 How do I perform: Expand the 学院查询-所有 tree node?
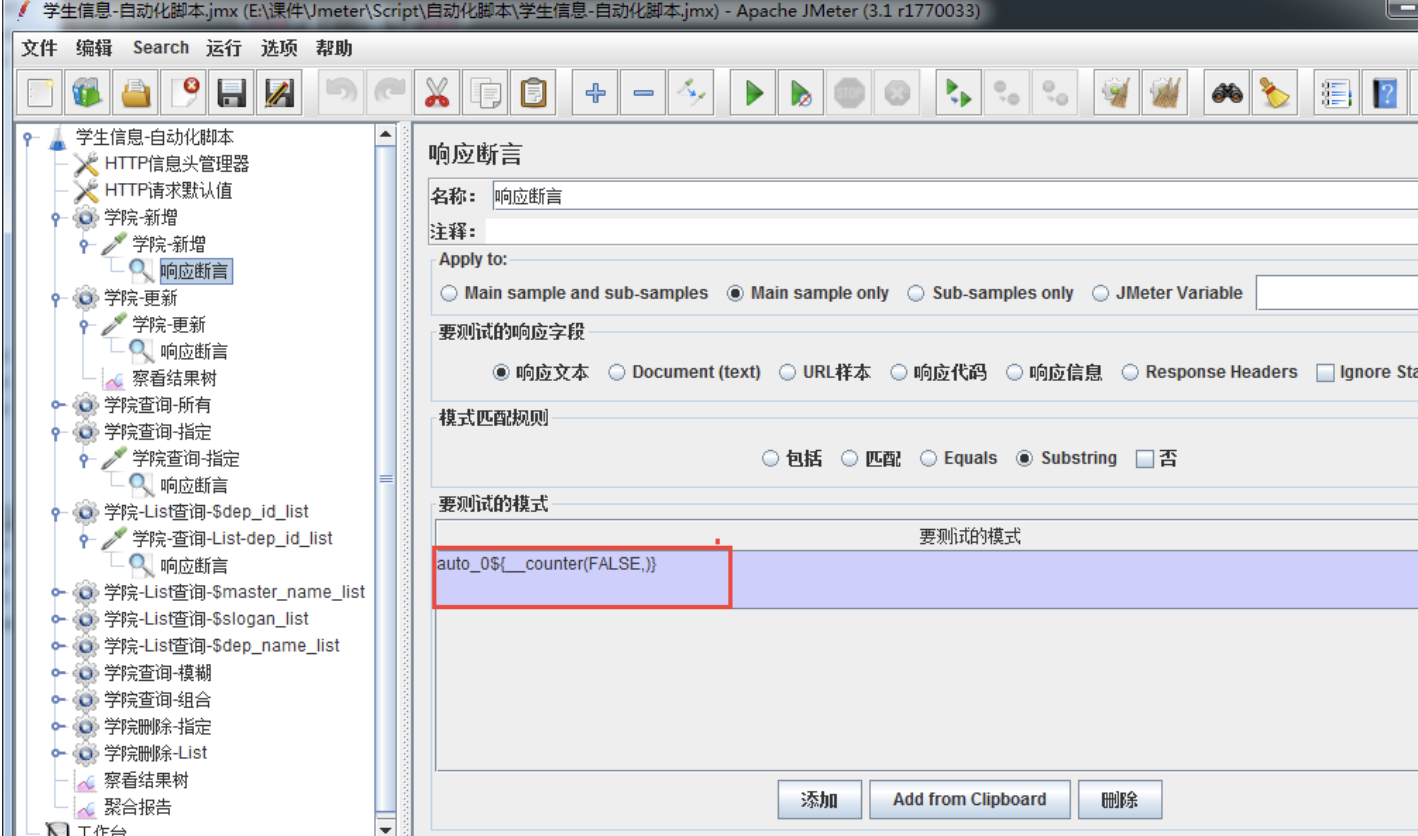tap(58, 405)
